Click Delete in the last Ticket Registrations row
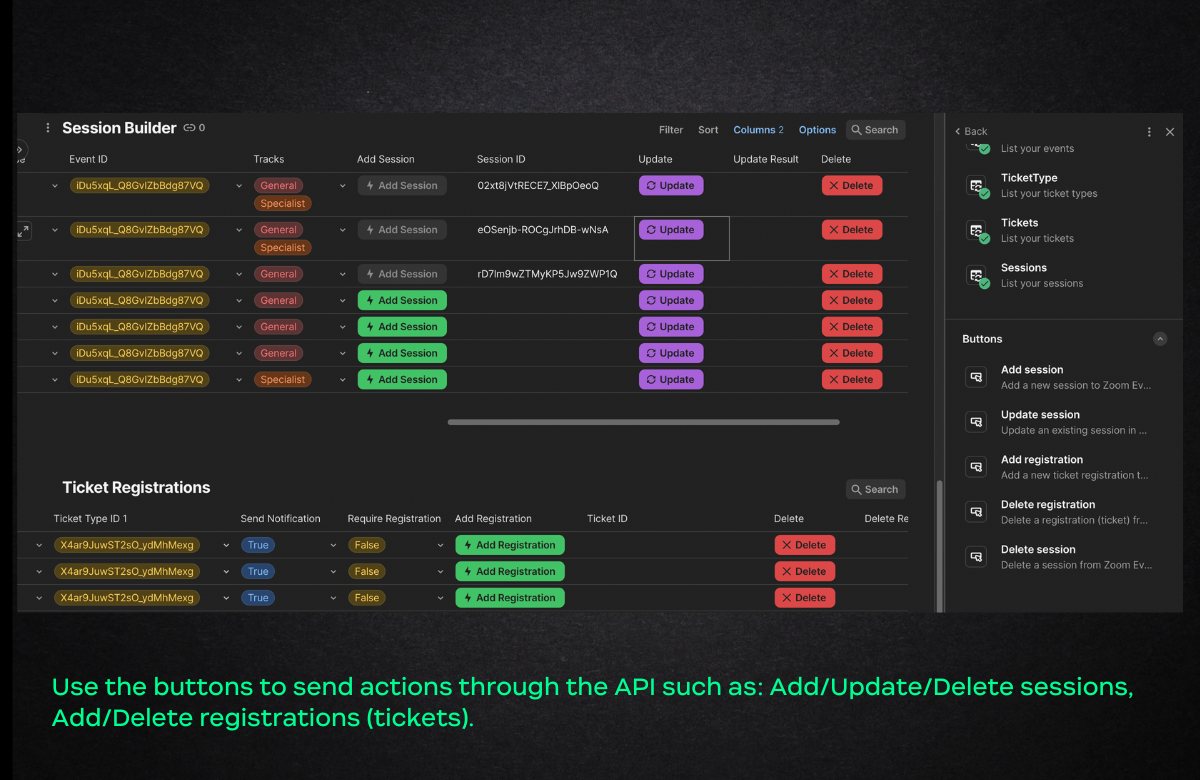Viewport: 1200px width, 780px height. click(804, 598)
